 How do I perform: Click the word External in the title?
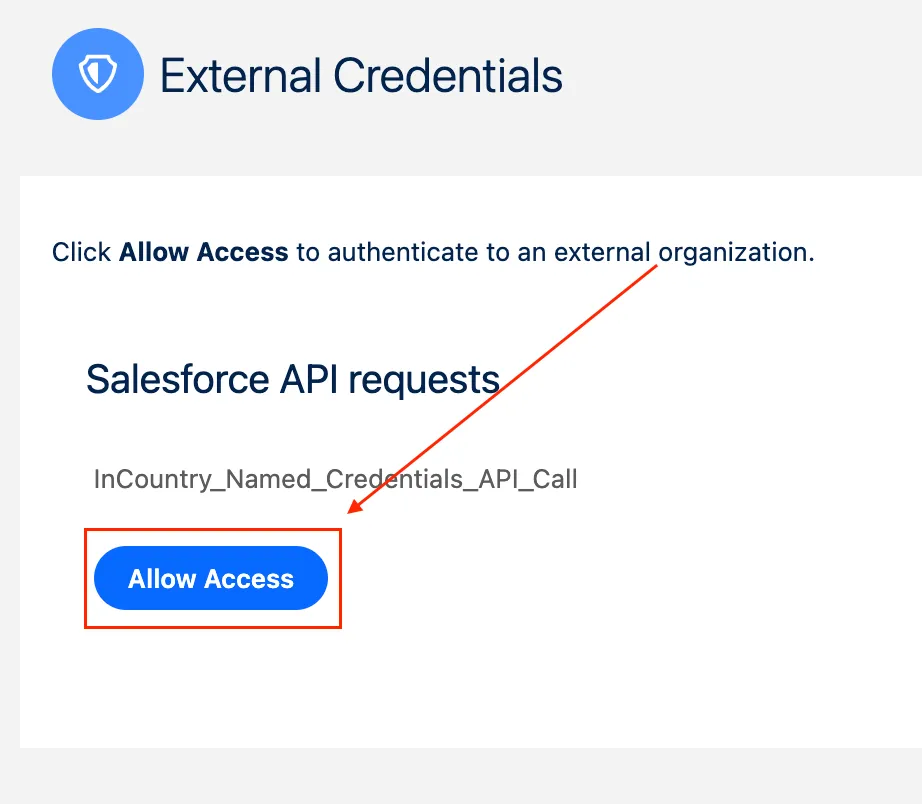click(x=239, y=77)
